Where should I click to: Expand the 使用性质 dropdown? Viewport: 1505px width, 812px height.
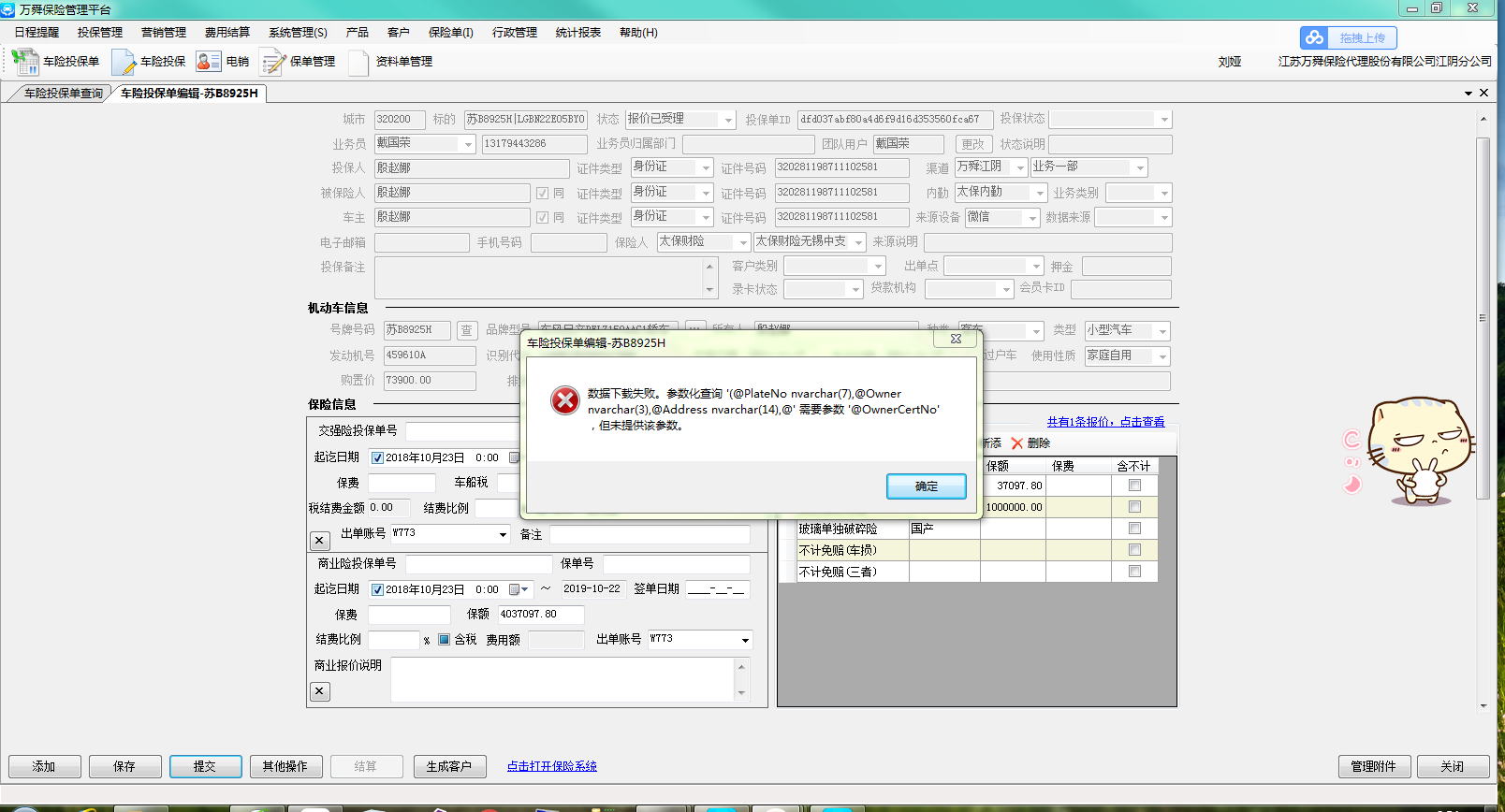click(x=1162, y=356)
